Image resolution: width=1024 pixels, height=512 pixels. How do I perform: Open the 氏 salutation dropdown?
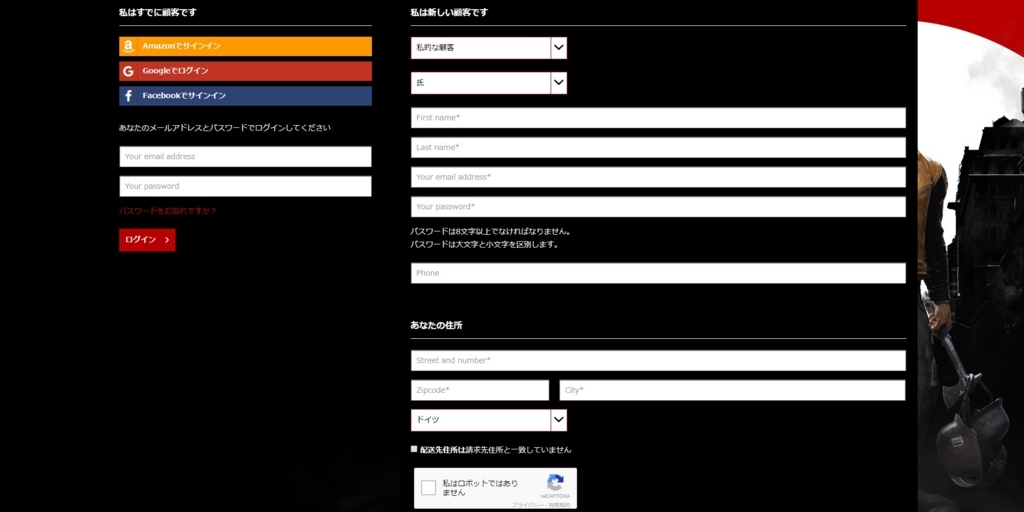coord(488,83)
